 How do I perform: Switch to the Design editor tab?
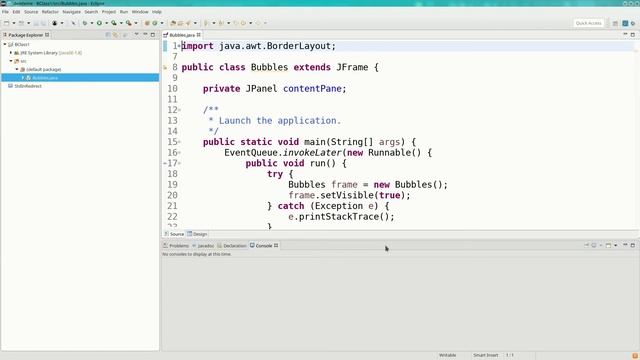(x=198, y=234)
